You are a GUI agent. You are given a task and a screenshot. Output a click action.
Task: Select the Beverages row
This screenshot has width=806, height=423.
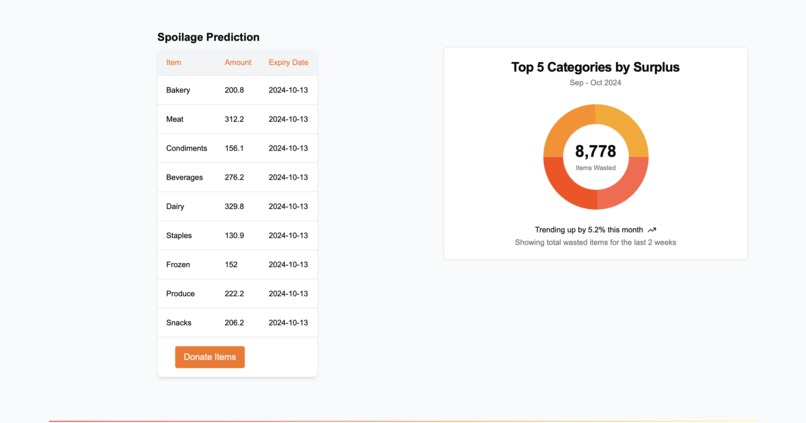pyautogui.click(x=237, y=177)
